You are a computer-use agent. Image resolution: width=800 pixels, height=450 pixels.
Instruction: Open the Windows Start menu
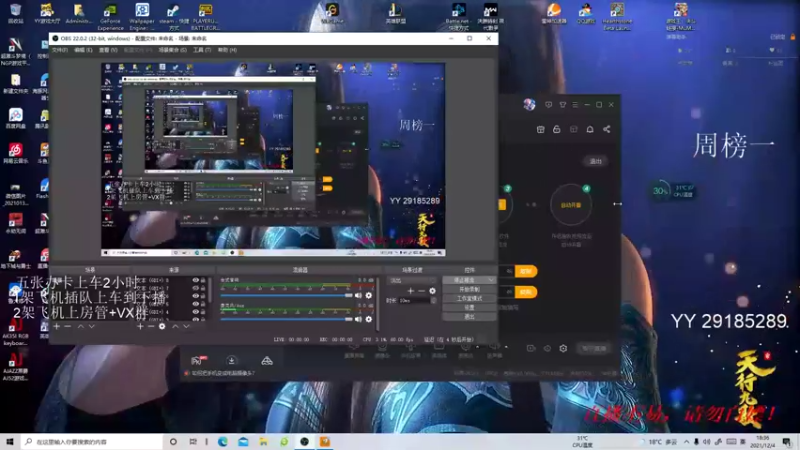point(10,441)
